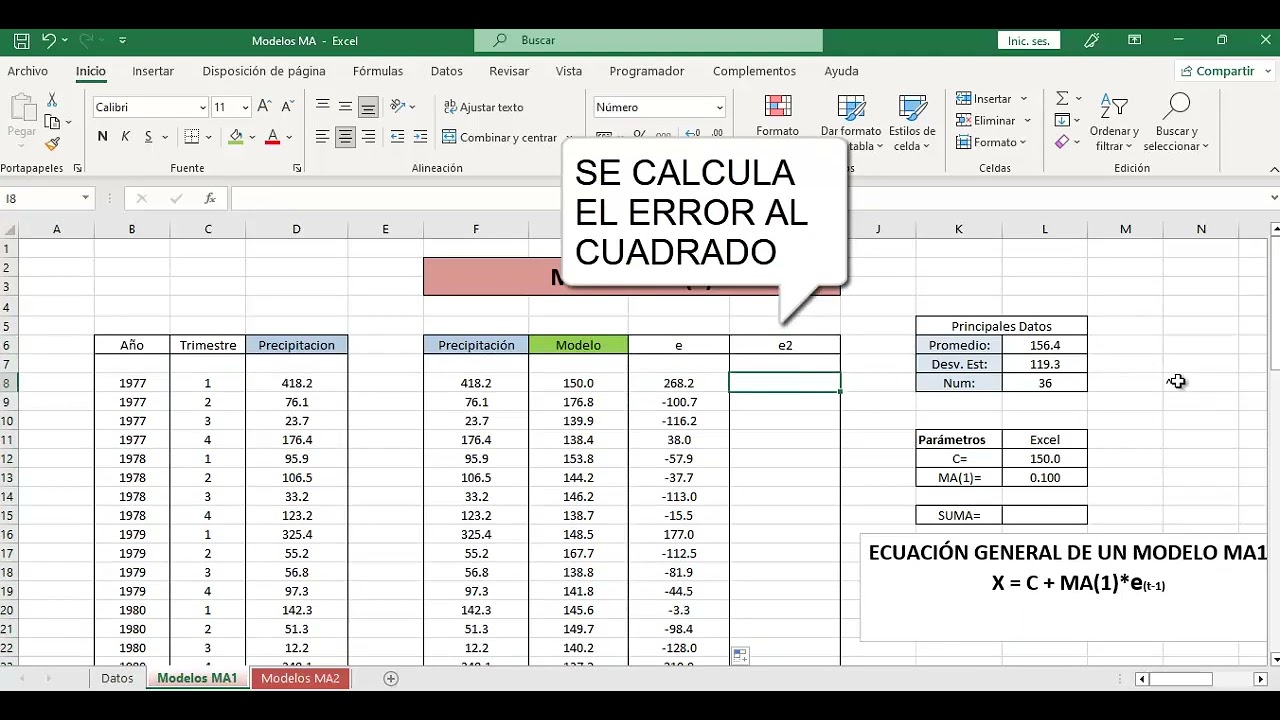Save the workbook with the floppy disk icon
The height and width of the screenshot is (720, 1280).
[21, 41]
